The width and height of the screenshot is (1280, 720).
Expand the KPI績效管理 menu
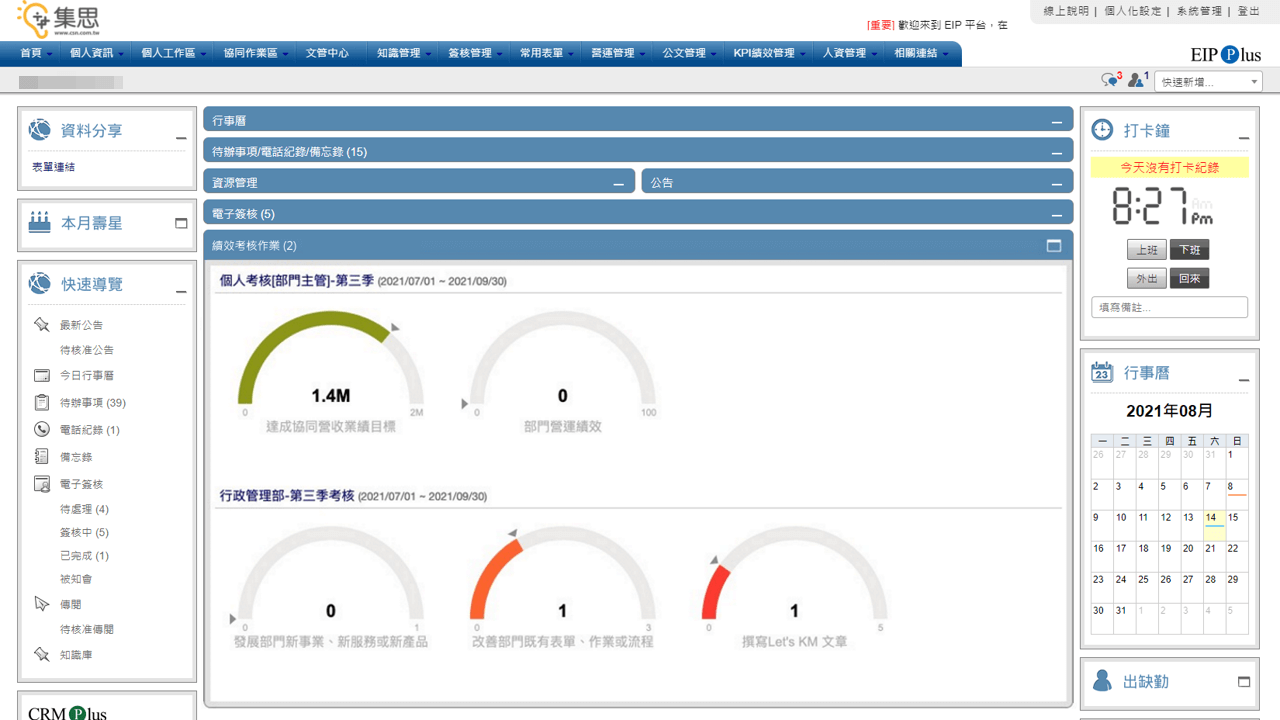tap(768, 53)
